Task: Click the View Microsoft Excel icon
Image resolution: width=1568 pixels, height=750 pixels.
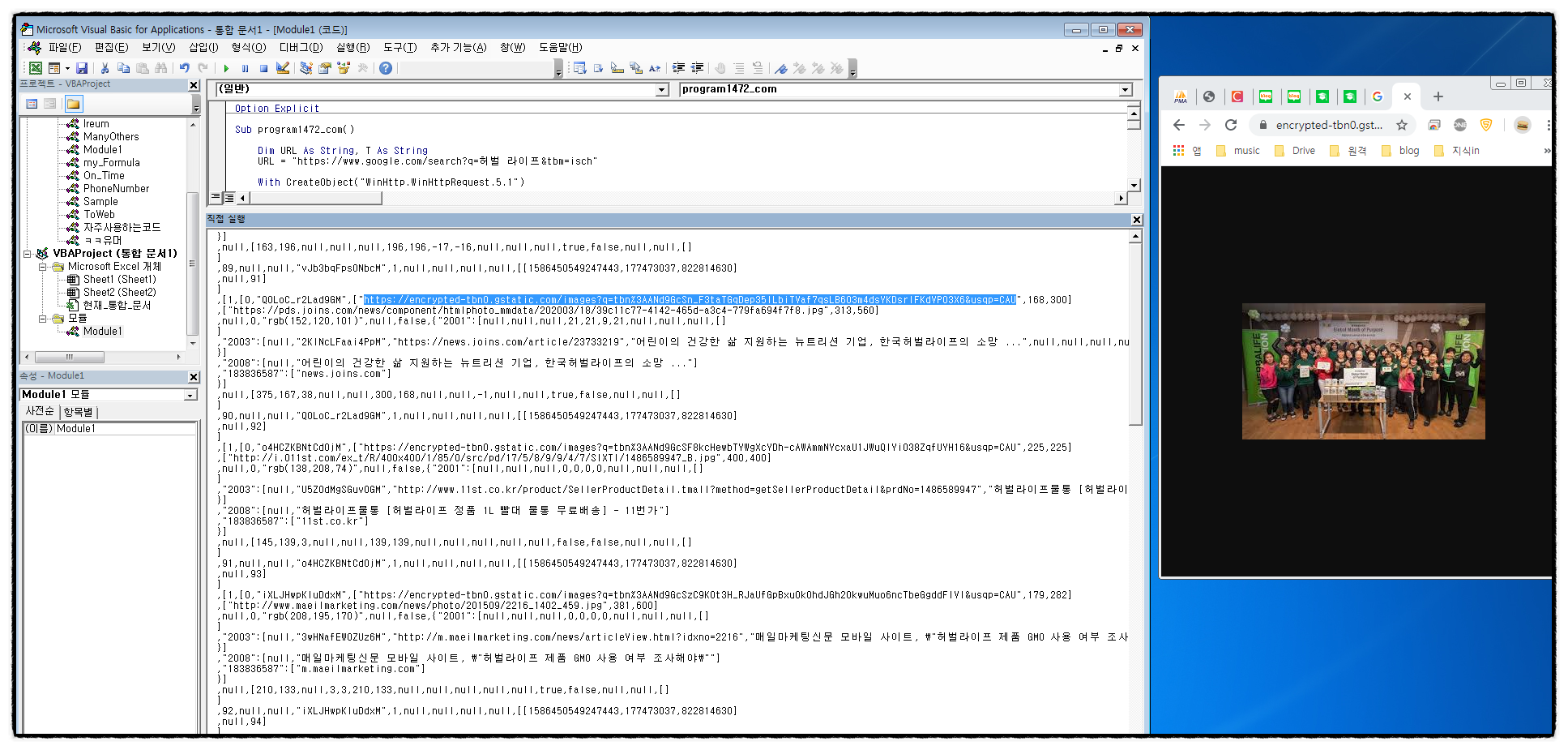Action: click(x=36, y=69)
